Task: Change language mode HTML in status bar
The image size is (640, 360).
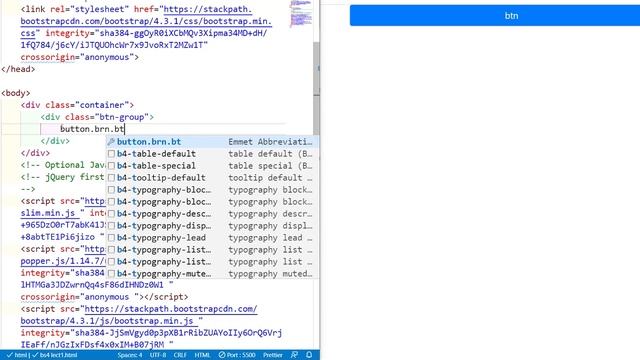Action: 202,355
